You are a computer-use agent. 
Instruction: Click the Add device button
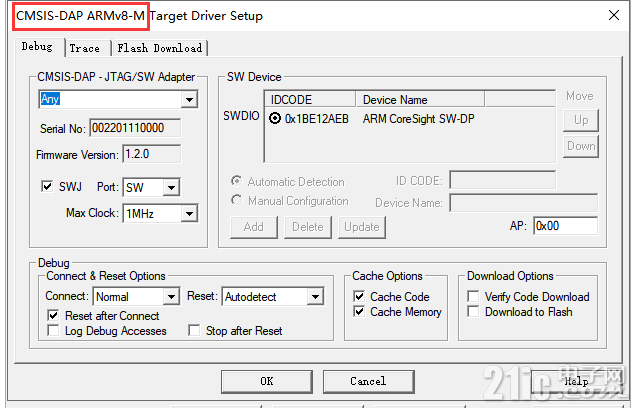click(x=254, y=227)
